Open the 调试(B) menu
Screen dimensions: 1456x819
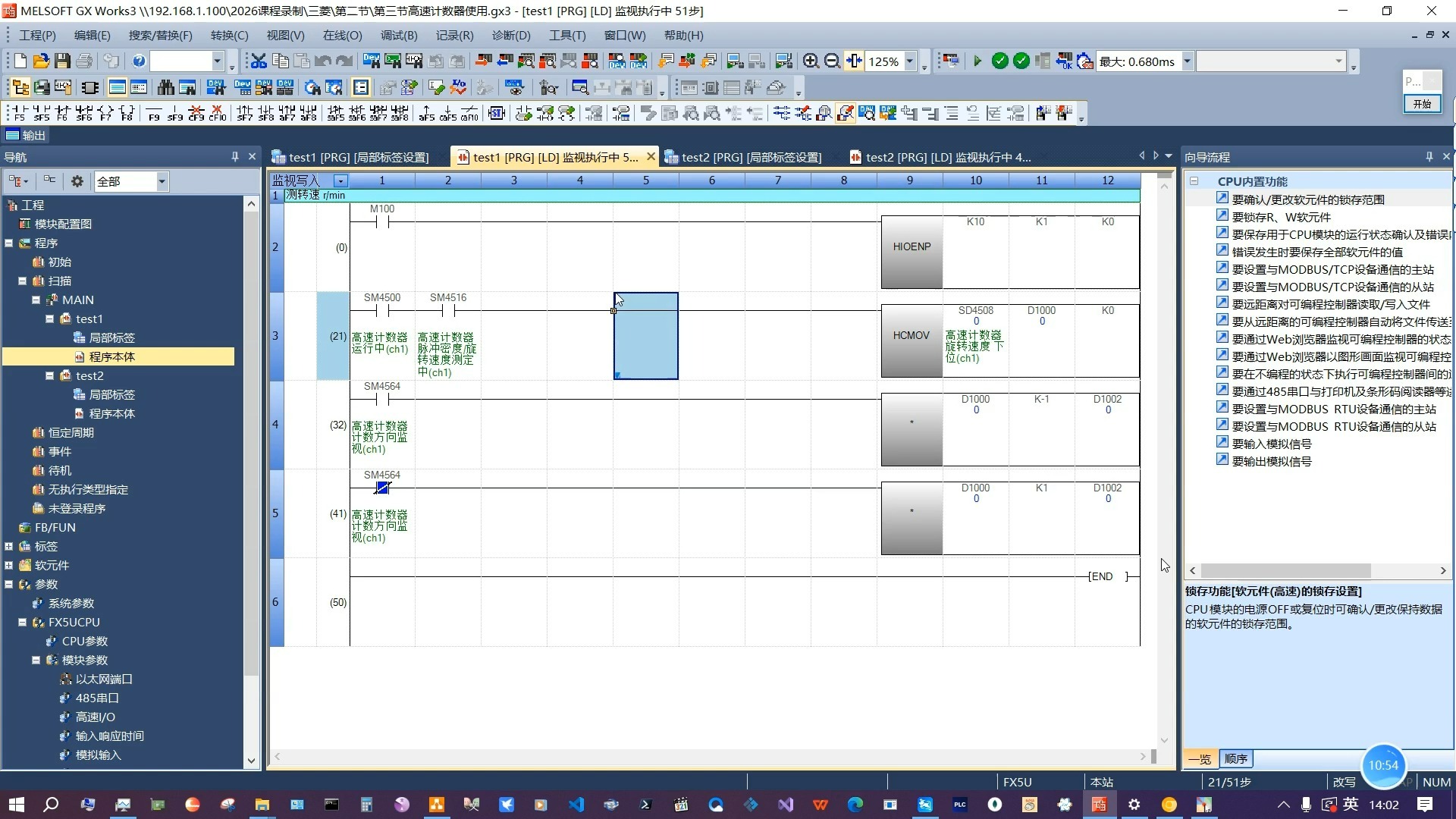[x=399, y=35]
